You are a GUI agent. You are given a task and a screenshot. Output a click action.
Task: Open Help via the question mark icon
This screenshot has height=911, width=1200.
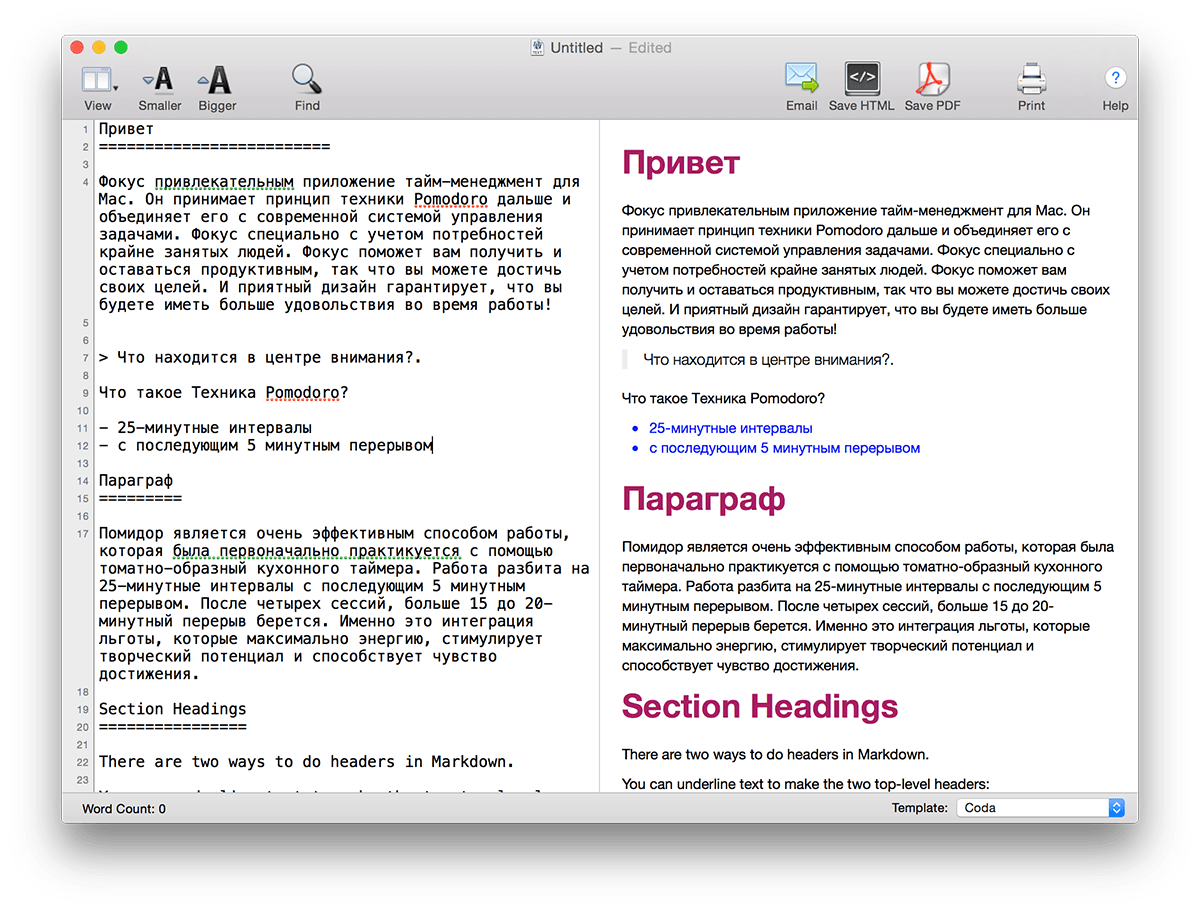tap(1115, 78)
